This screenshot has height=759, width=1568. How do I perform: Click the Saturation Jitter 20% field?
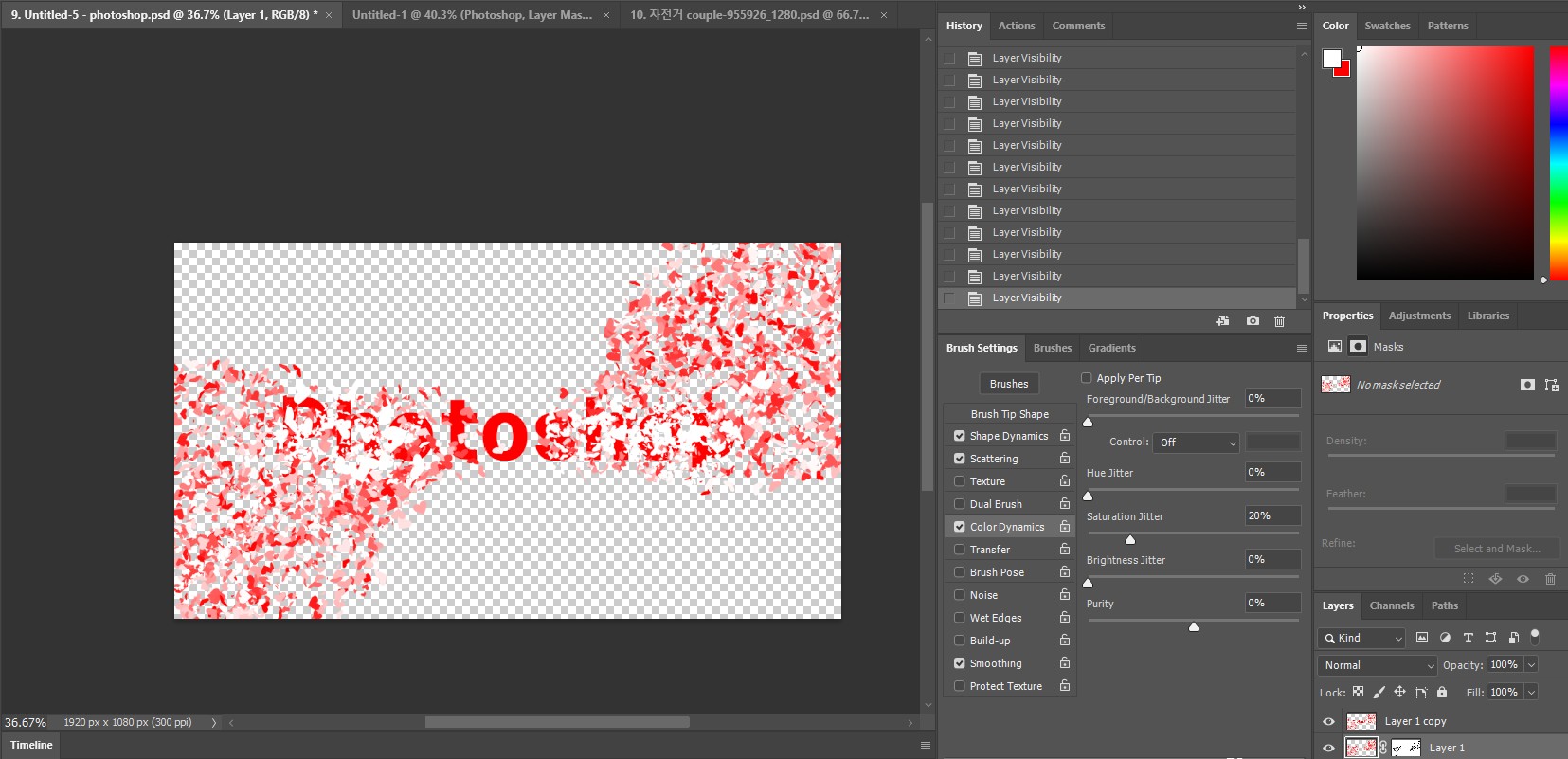tap(1272, 515)
